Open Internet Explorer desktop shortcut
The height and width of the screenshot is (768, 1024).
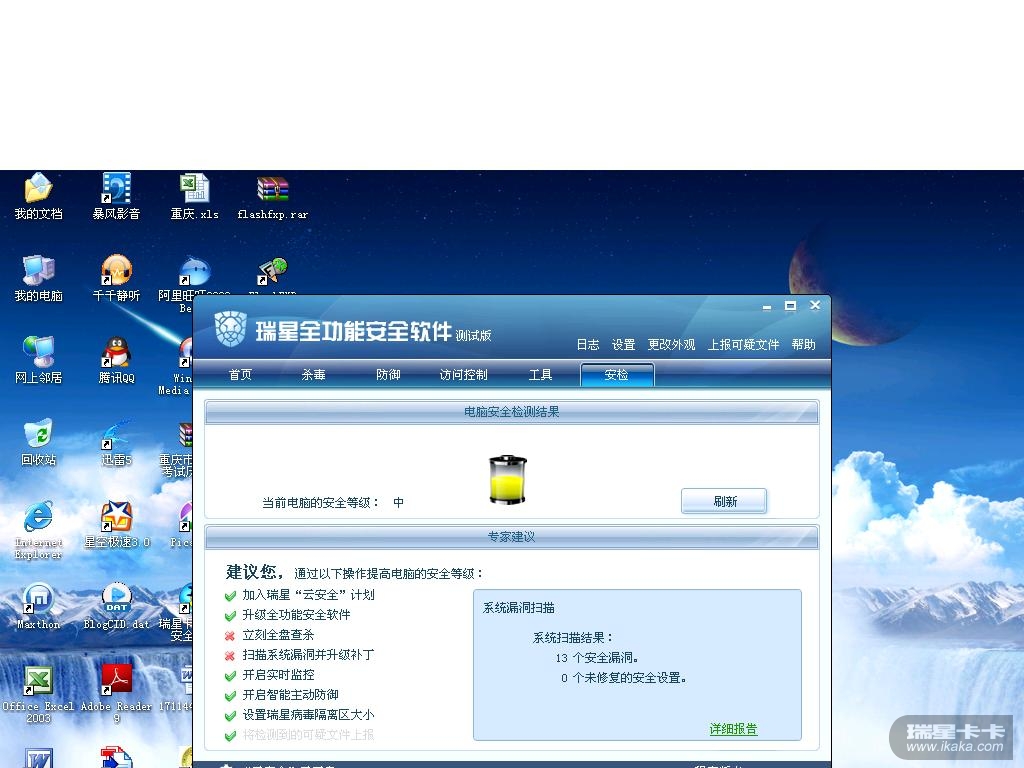pyautogui.click(x=39, y=530)
